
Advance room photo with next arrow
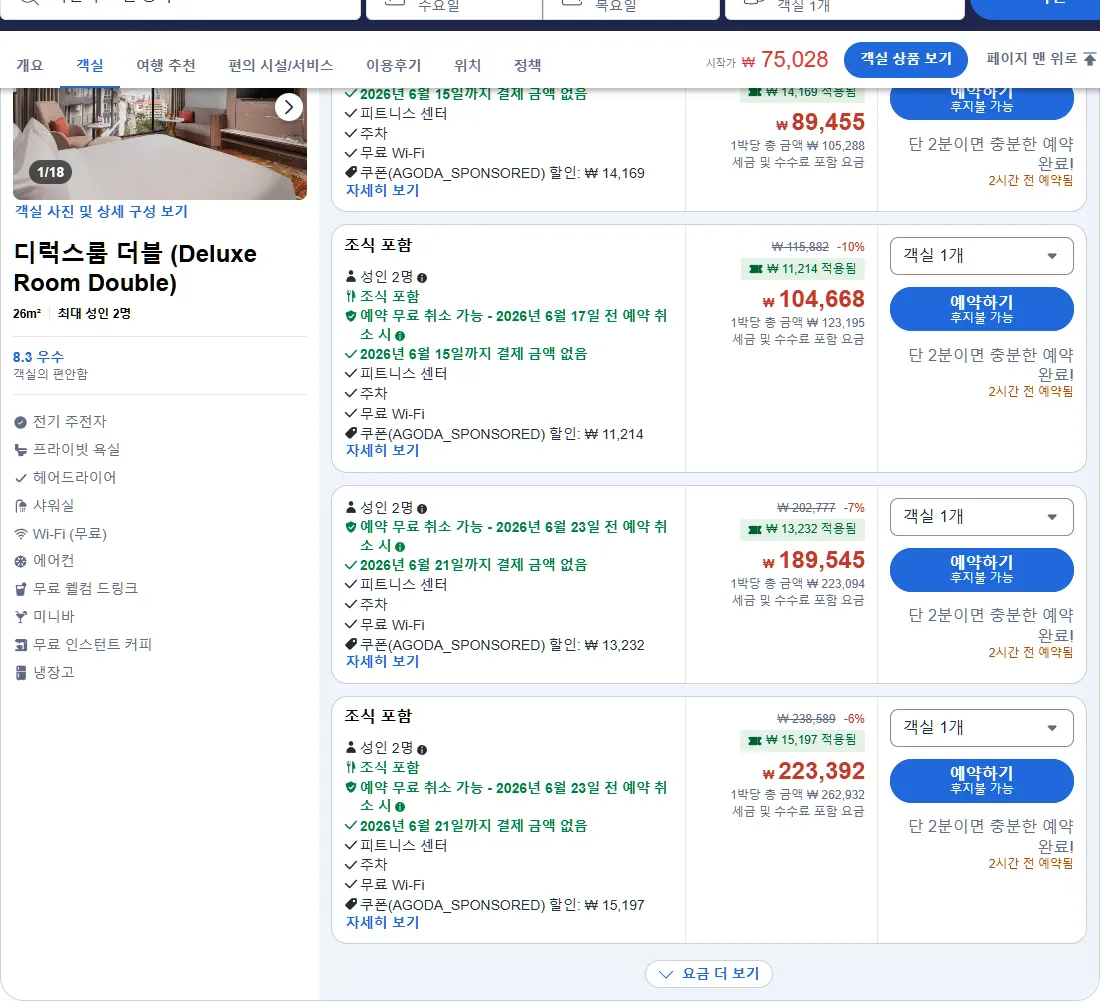(x=289, y=107)
